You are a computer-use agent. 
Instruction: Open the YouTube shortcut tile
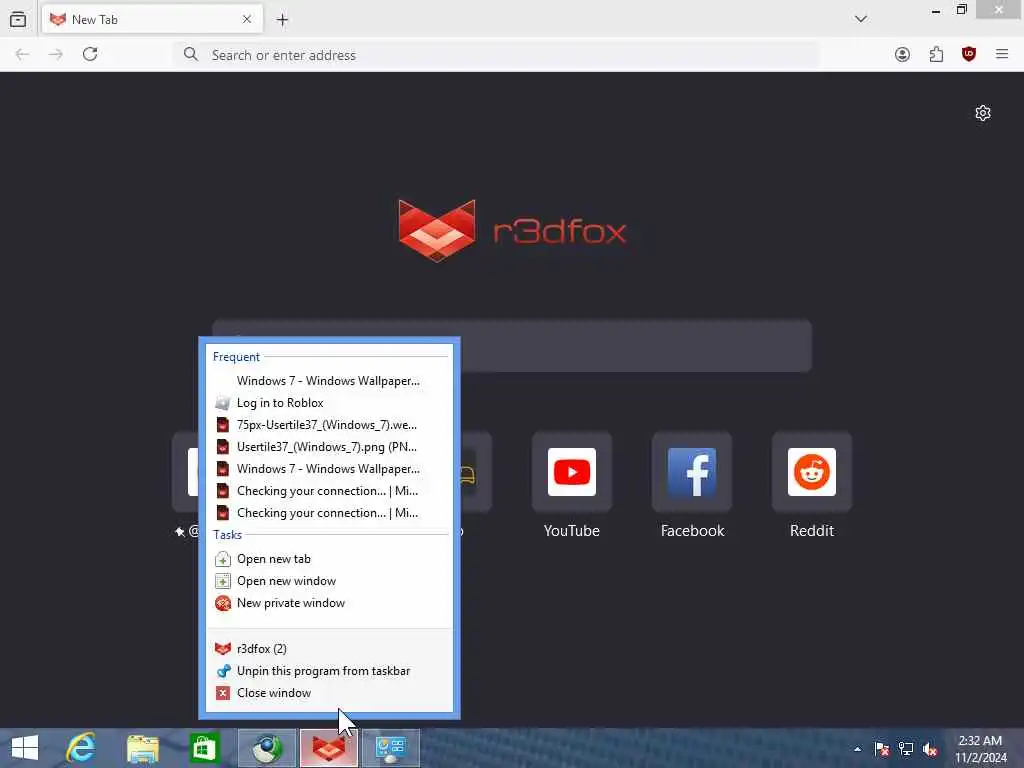571,486
